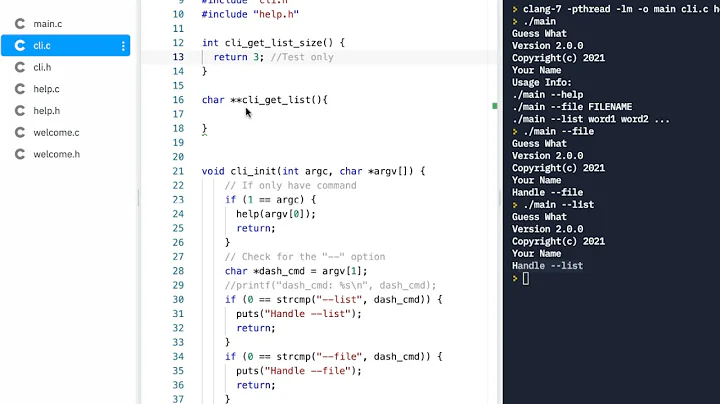This screenshot has width=720, height=404.
Task: Click 'char *dash_cmd = argv[1];' line
Action: pos(296,271)
